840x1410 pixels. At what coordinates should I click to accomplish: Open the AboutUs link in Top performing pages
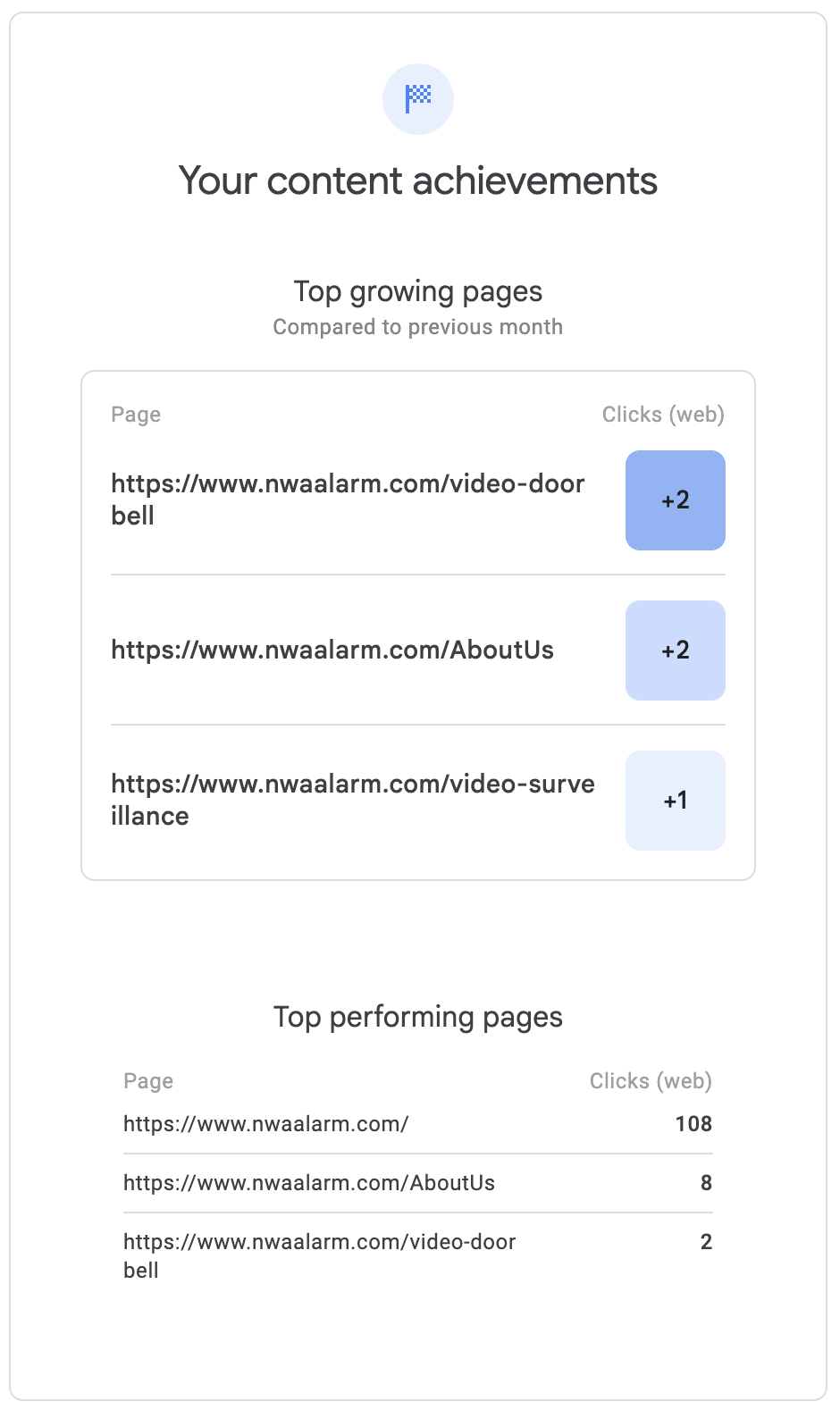pyautogui.click(x=309, y=1183)
